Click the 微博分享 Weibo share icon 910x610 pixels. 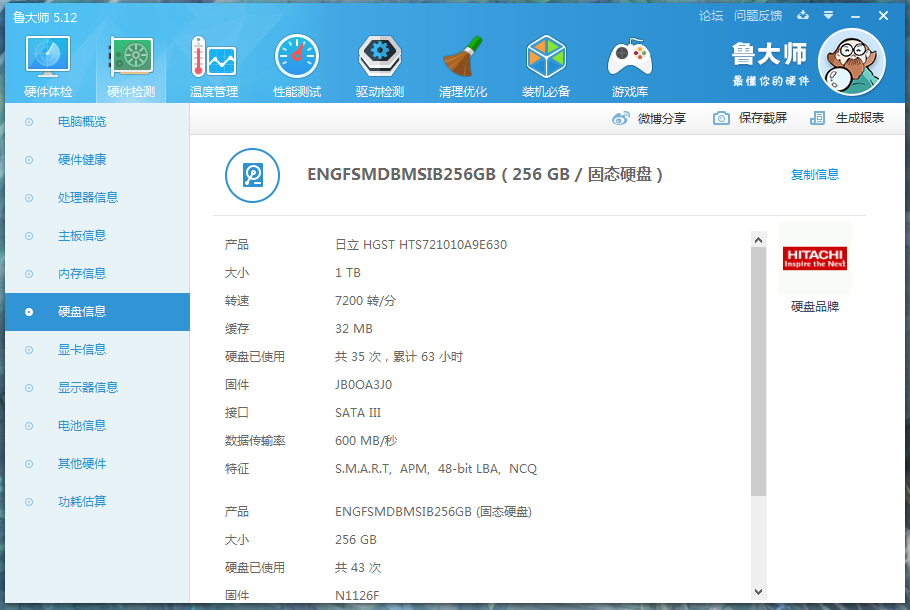point(620,118)
